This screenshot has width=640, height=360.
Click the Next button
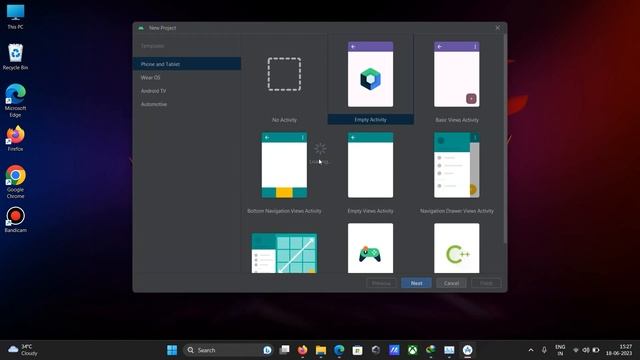[x=416, y=283]
